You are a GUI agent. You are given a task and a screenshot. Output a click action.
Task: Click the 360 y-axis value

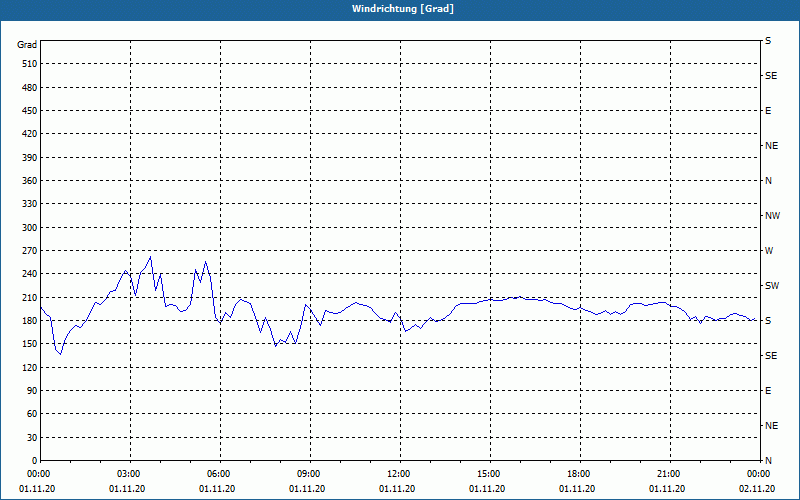click(x=30, y=181)
